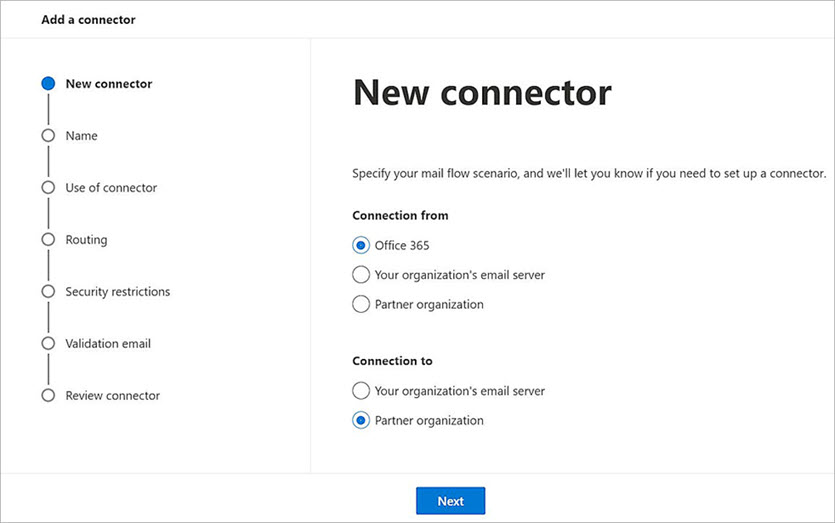Open the Use of connector step label
The image size is (835, 523).
(x=111, y=188)
